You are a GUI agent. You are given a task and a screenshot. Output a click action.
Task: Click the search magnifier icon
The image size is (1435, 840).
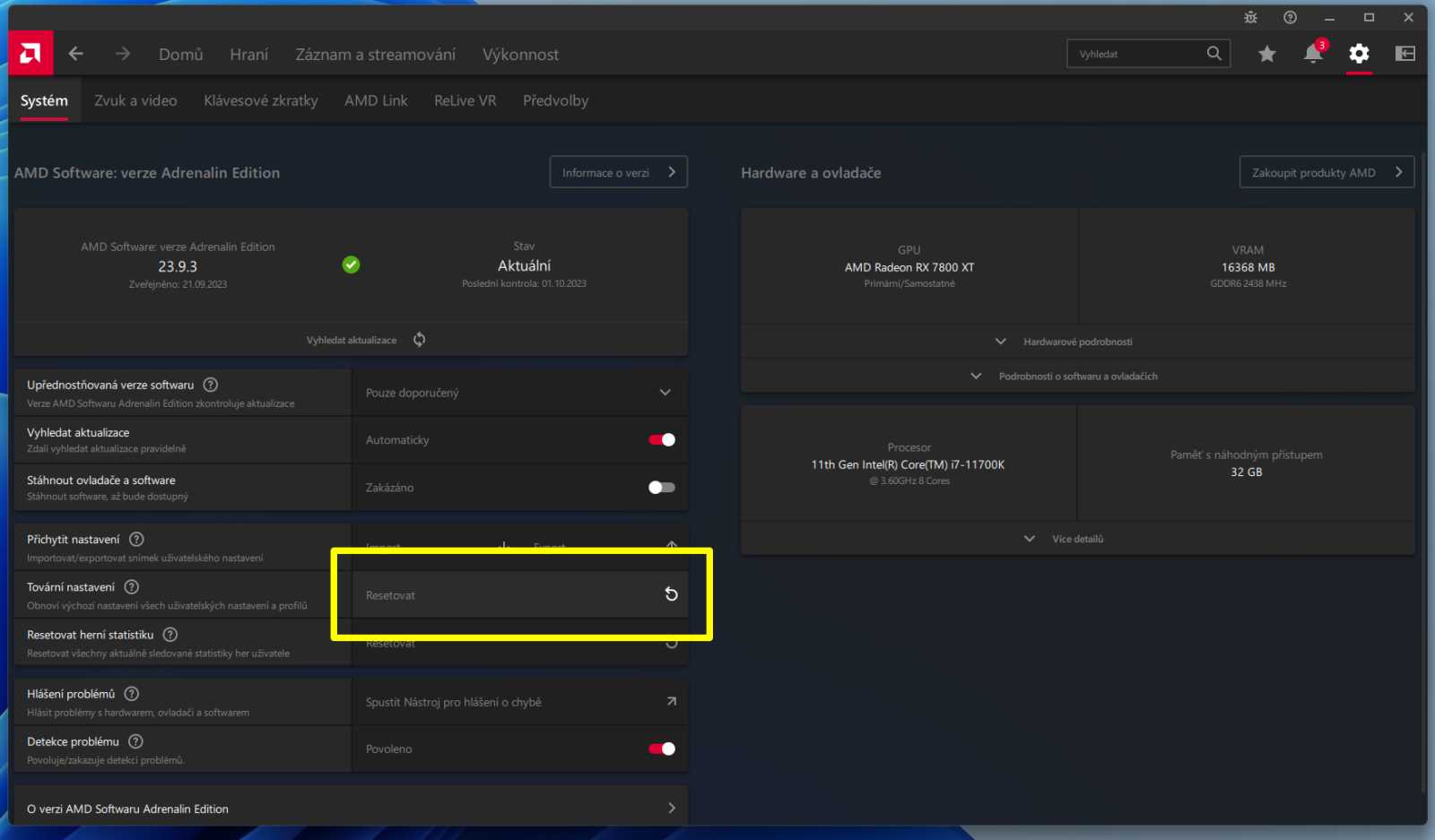coord(1213,53)
